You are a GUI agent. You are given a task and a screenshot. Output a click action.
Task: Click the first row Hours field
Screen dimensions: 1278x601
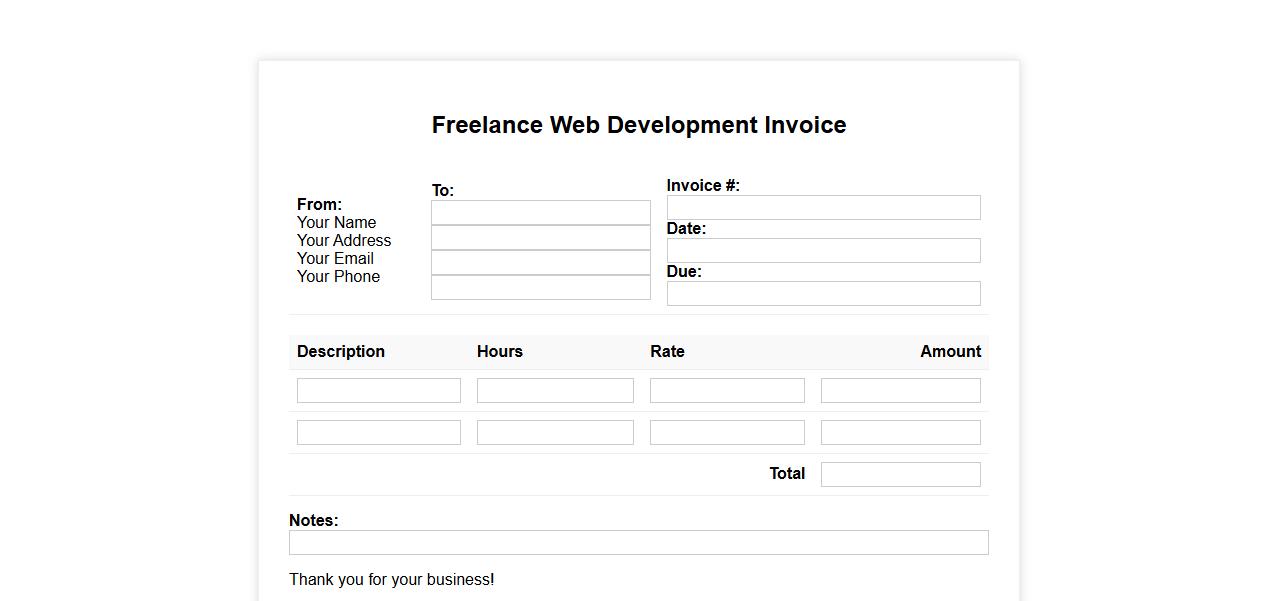point(555,390)
